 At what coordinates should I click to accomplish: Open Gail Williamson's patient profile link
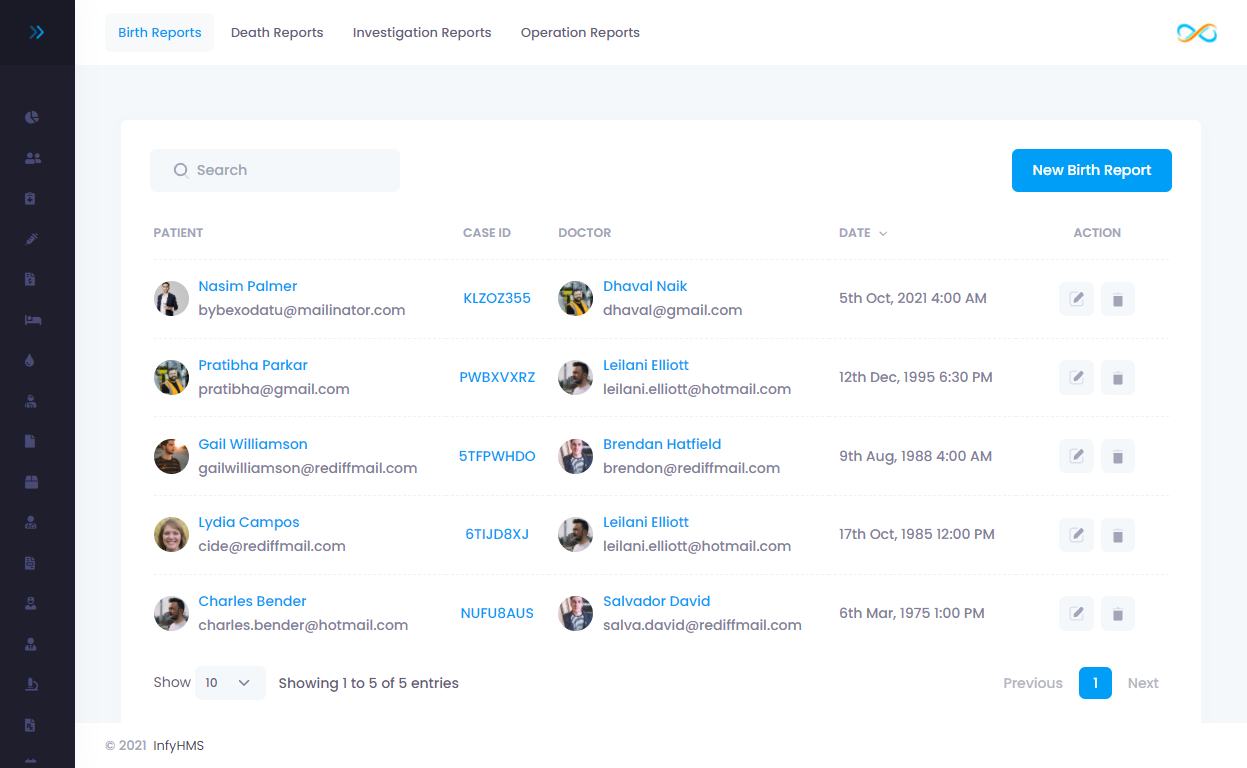click(253, 444)
